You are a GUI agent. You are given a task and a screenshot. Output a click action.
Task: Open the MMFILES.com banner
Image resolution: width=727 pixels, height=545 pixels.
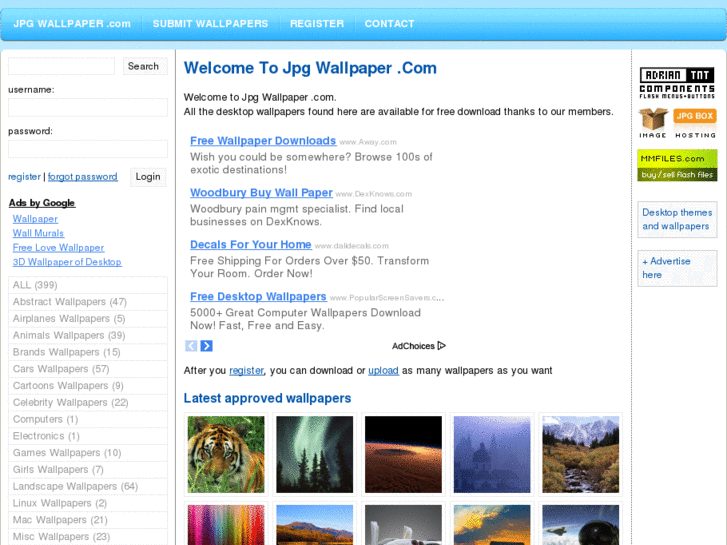coord(677,165)
